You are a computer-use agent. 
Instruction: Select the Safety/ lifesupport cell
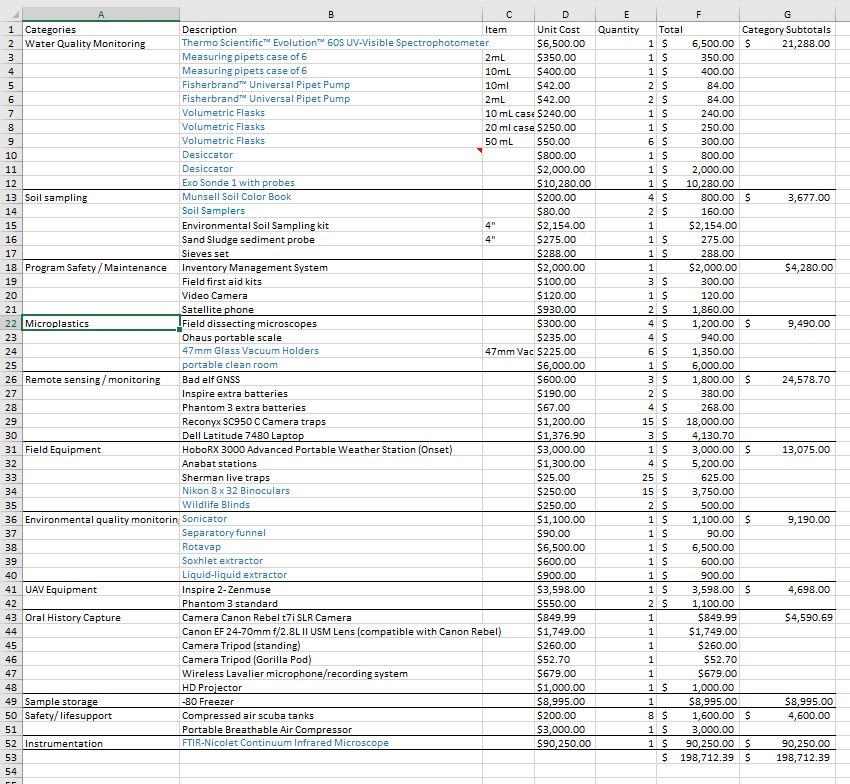[101, 716]
